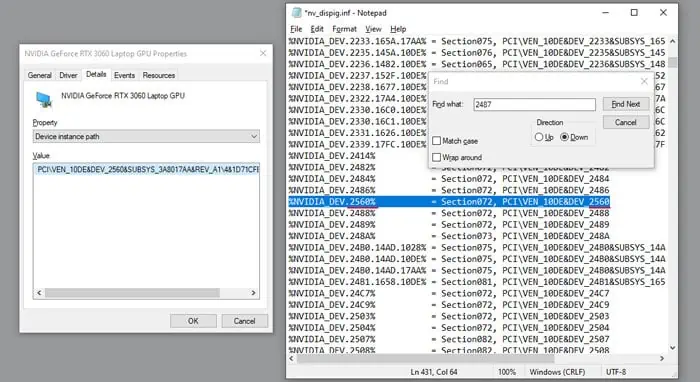
Task: Select the Up direction radio button
Action: pyautogui.click(x=539, y=137)
